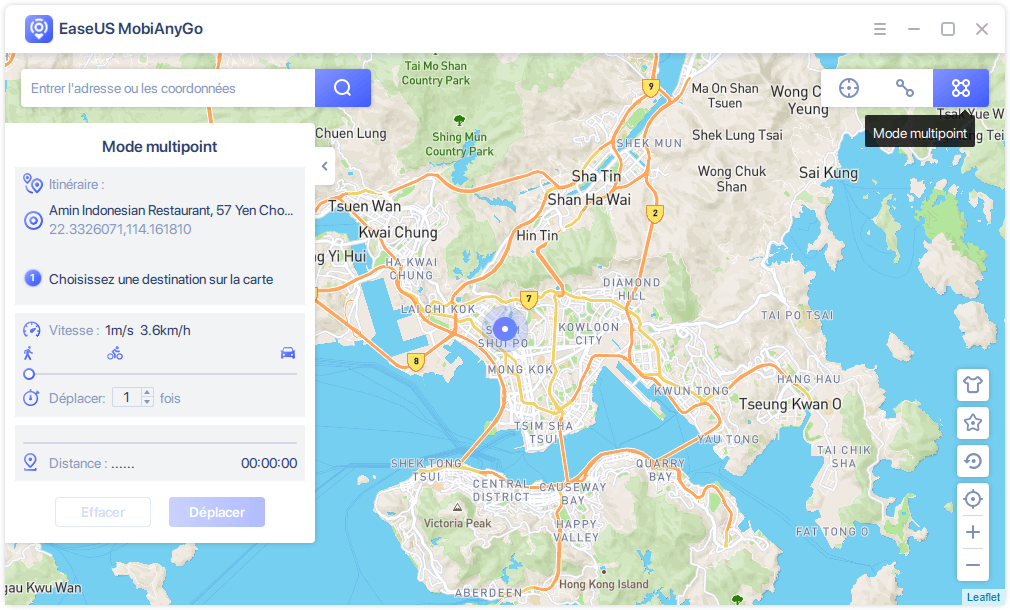Screen dimensions: 1010x610
Task: Select walking speed icon
Action: click(27, 353)
